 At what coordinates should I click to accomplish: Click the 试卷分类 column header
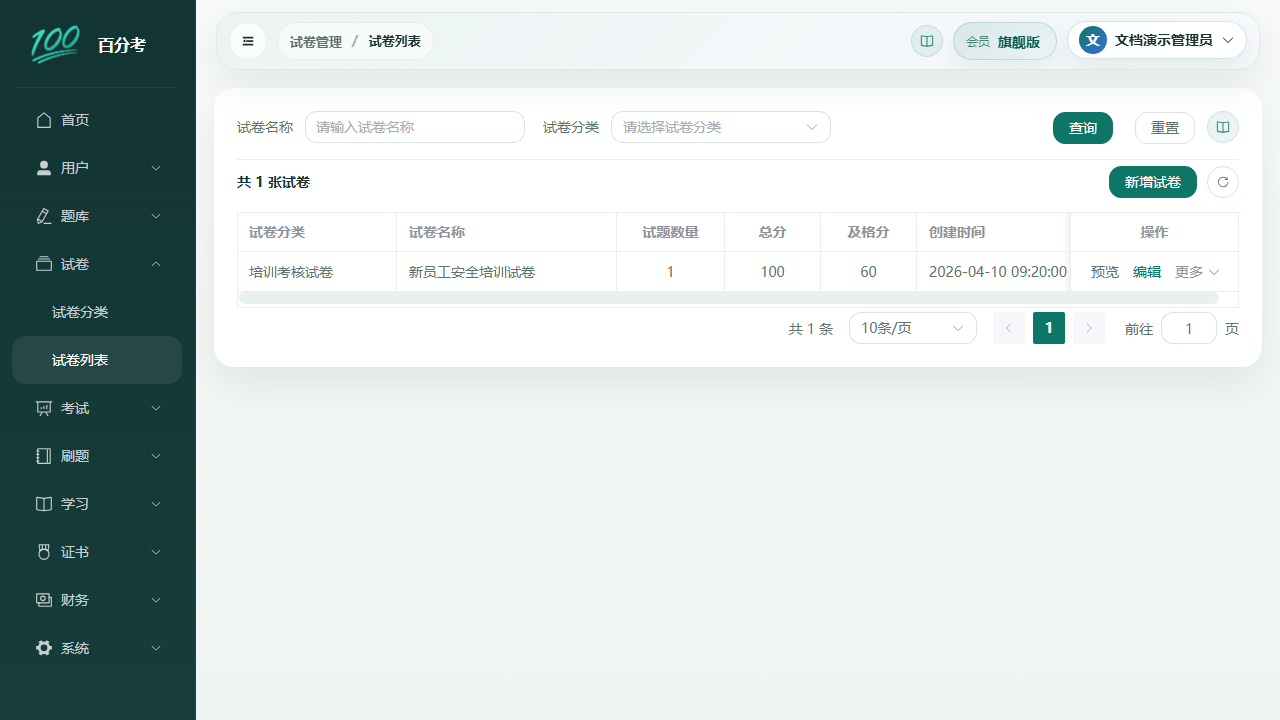pos(317,232)
